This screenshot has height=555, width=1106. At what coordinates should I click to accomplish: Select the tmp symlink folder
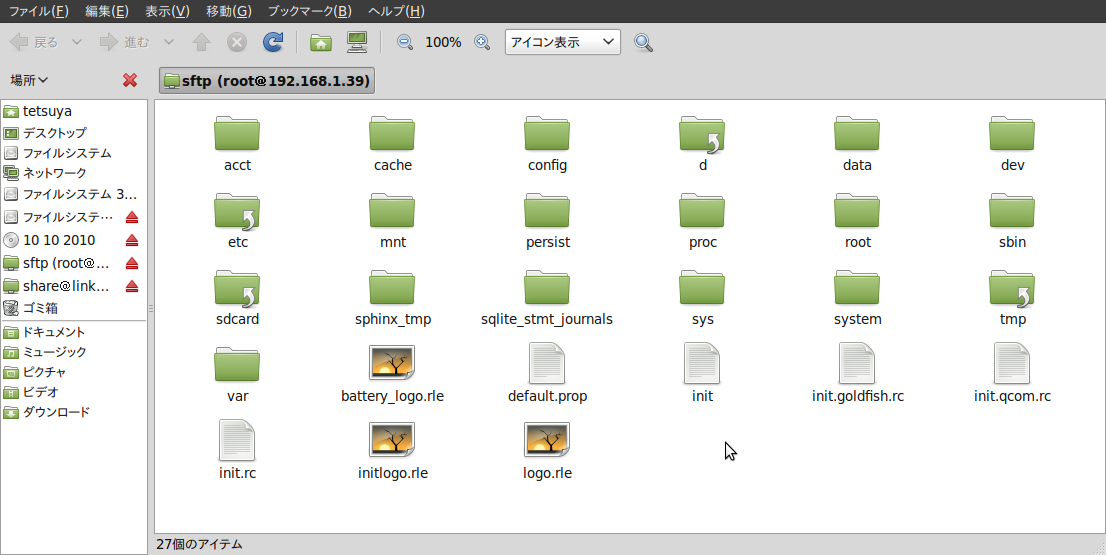pyautogui.click(x=1012, y=288)
